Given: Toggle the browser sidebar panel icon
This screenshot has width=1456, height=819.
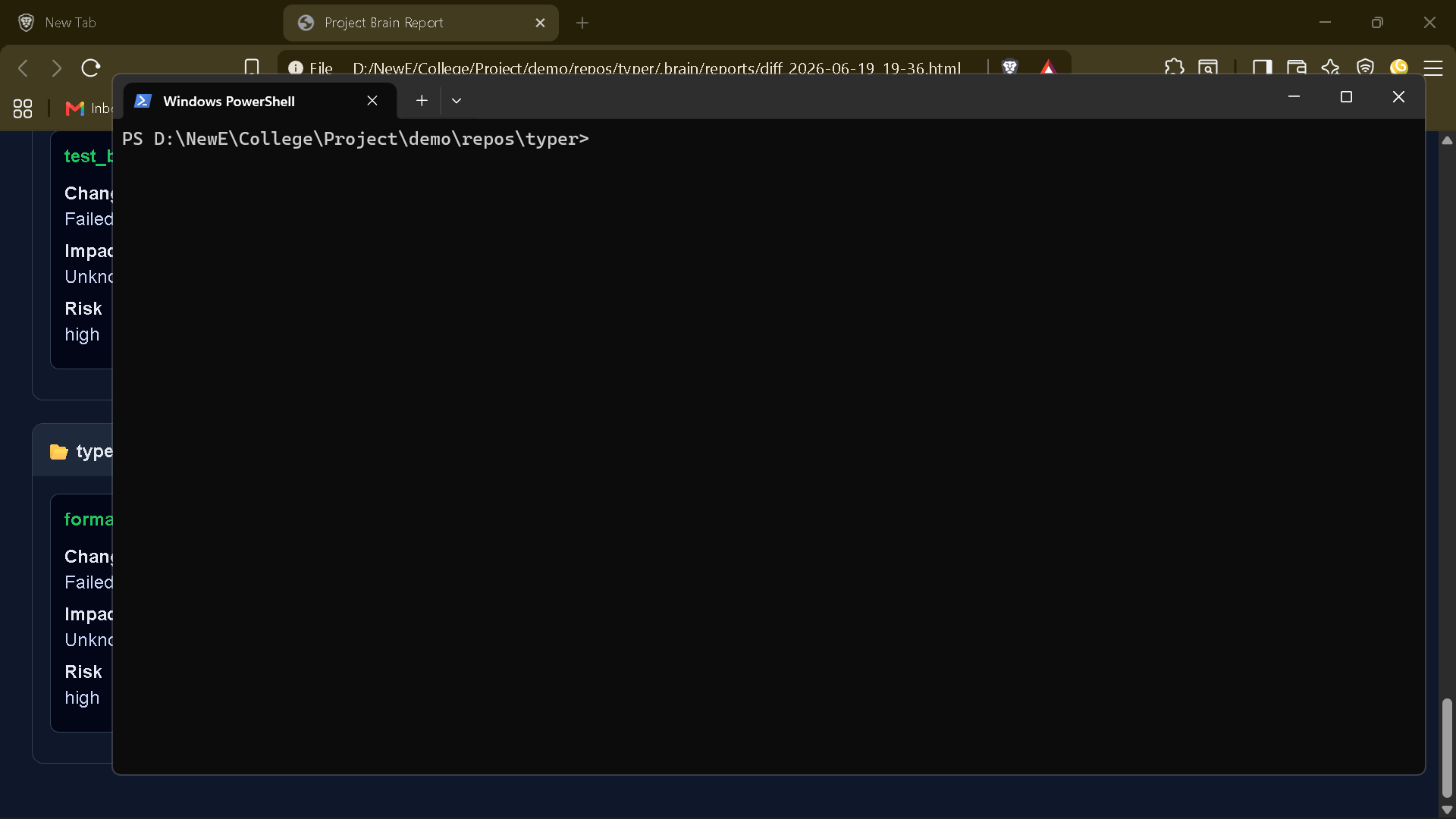Looking at the screenshot, I should click(1262, 67).
